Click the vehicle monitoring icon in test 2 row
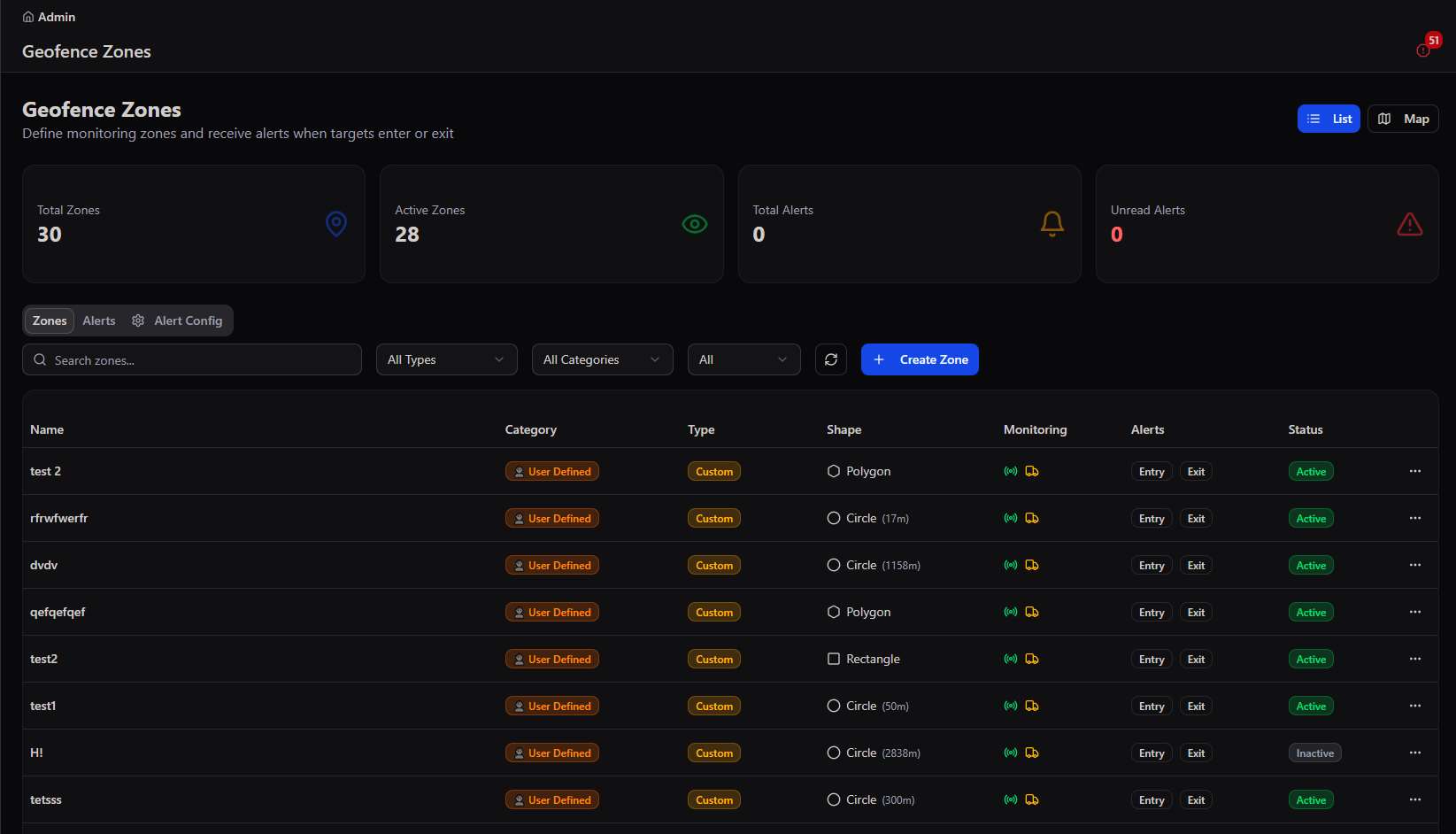This screenshot has width=1456, height=834. pyautogui.click(x=1032, y=471)
